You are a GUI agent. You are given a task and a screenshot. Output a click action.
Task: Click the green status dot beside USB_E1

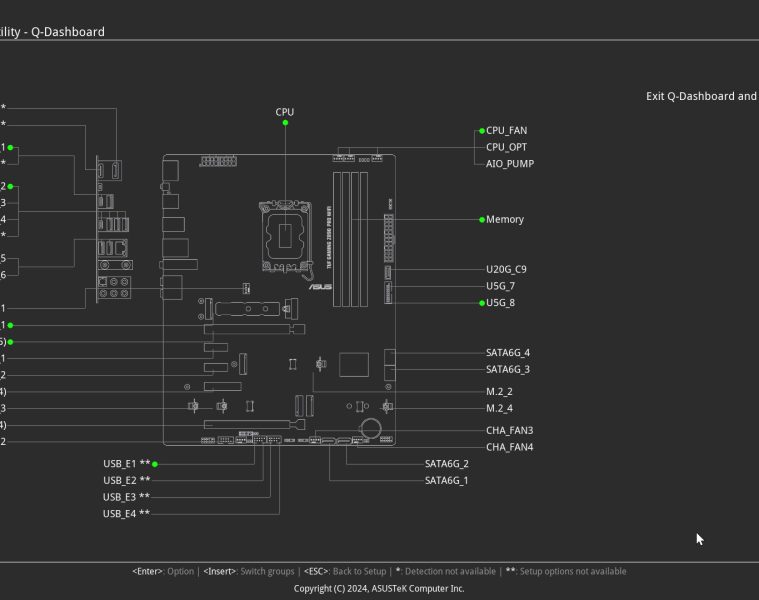pos(155,464)
